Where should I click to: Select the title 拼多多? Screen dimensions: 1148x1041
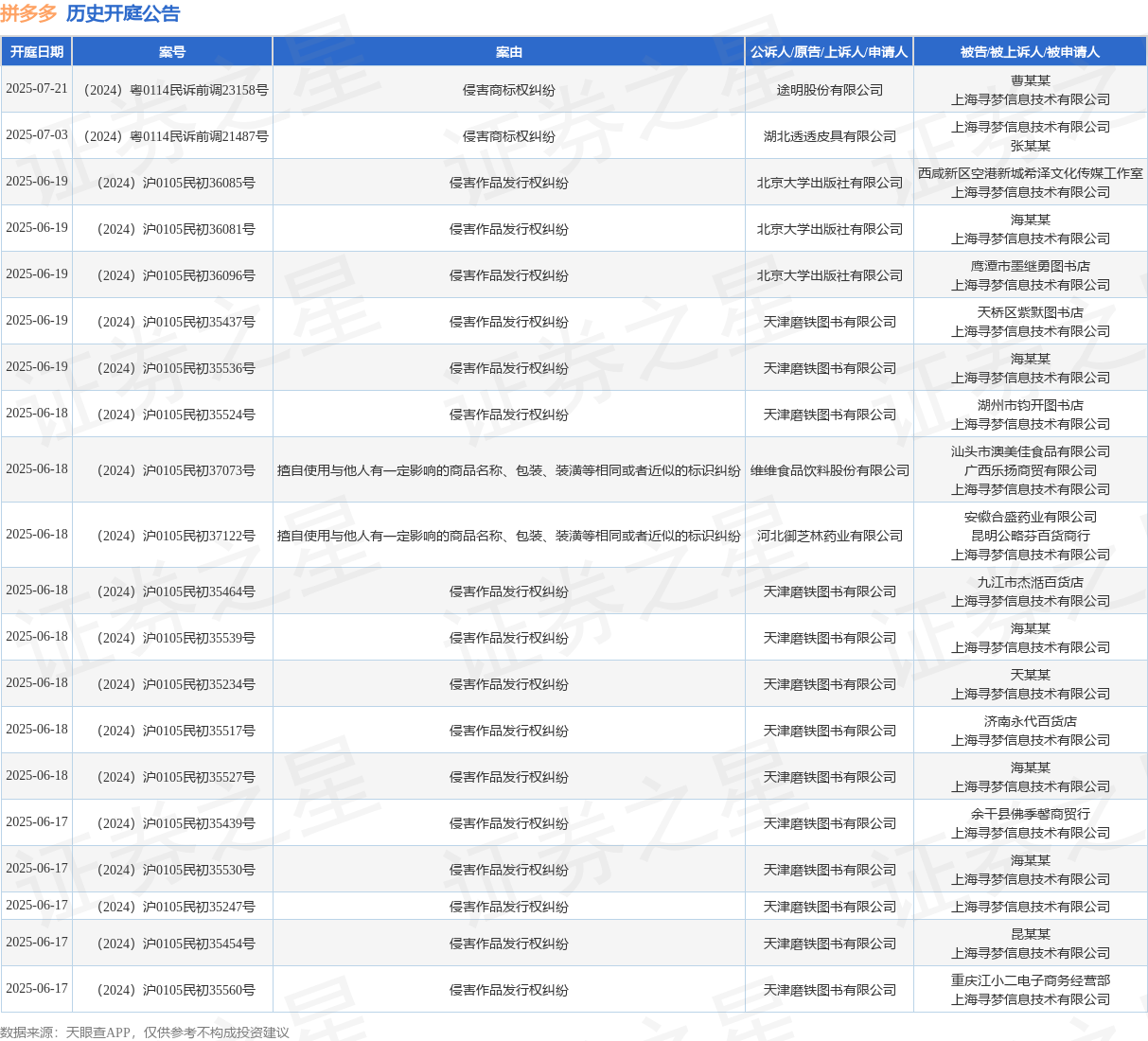[28, 13]
